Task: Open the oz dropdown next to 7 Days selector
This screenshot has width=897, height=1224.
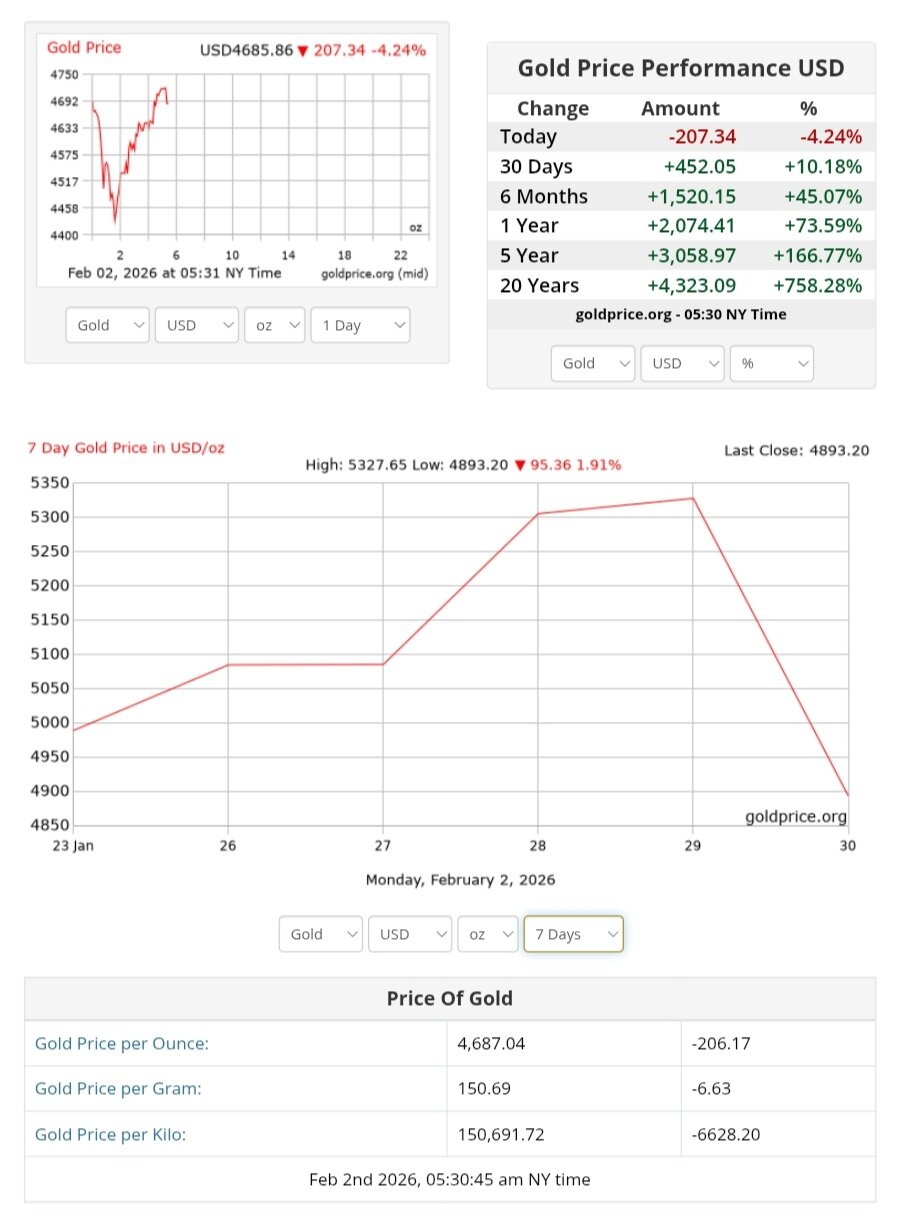Action: pos(488,934)
